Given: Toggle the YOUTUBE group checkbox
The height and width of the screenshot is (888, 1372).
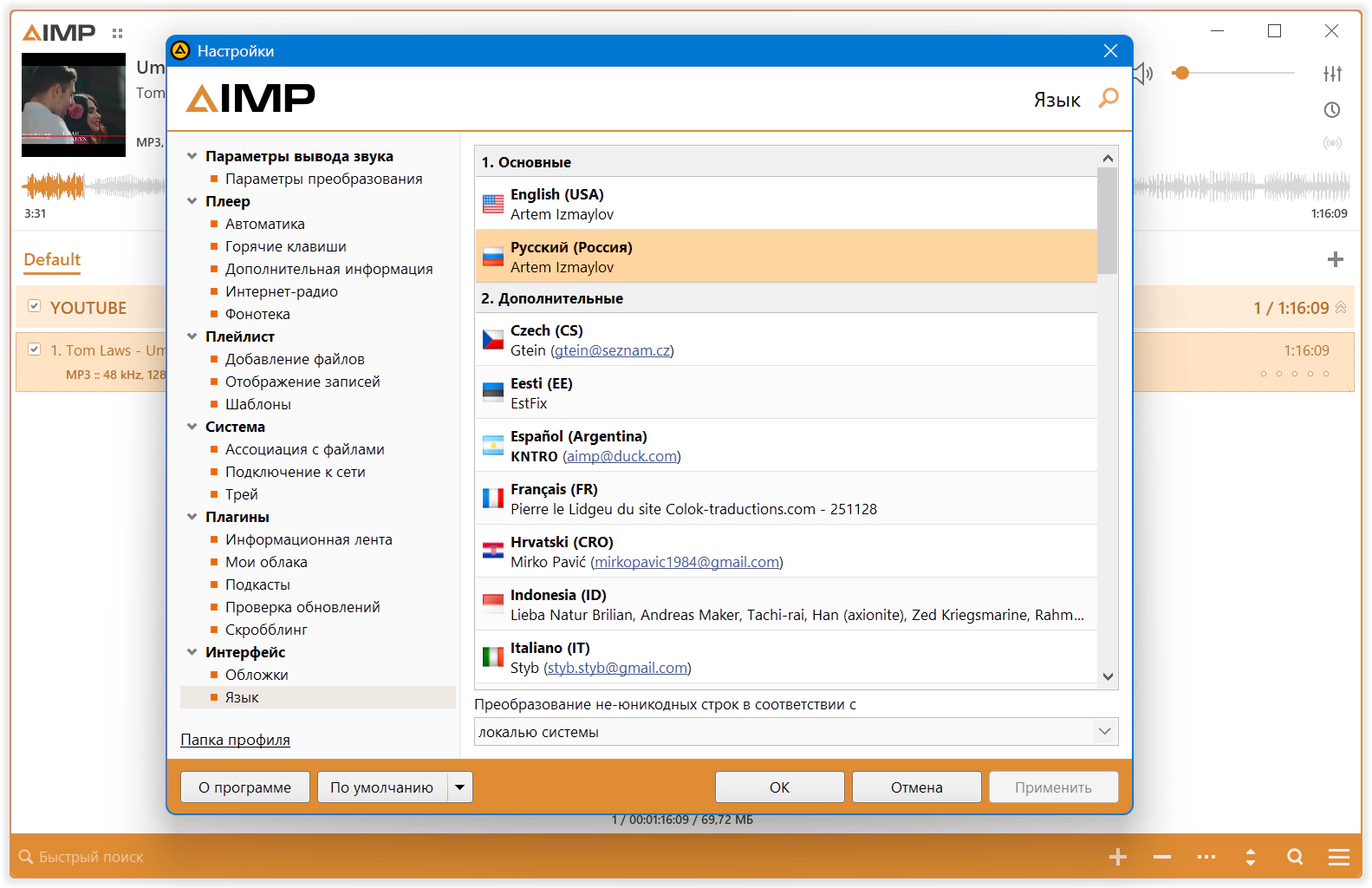Looking at the screenshot, I should tap(35, 306).
